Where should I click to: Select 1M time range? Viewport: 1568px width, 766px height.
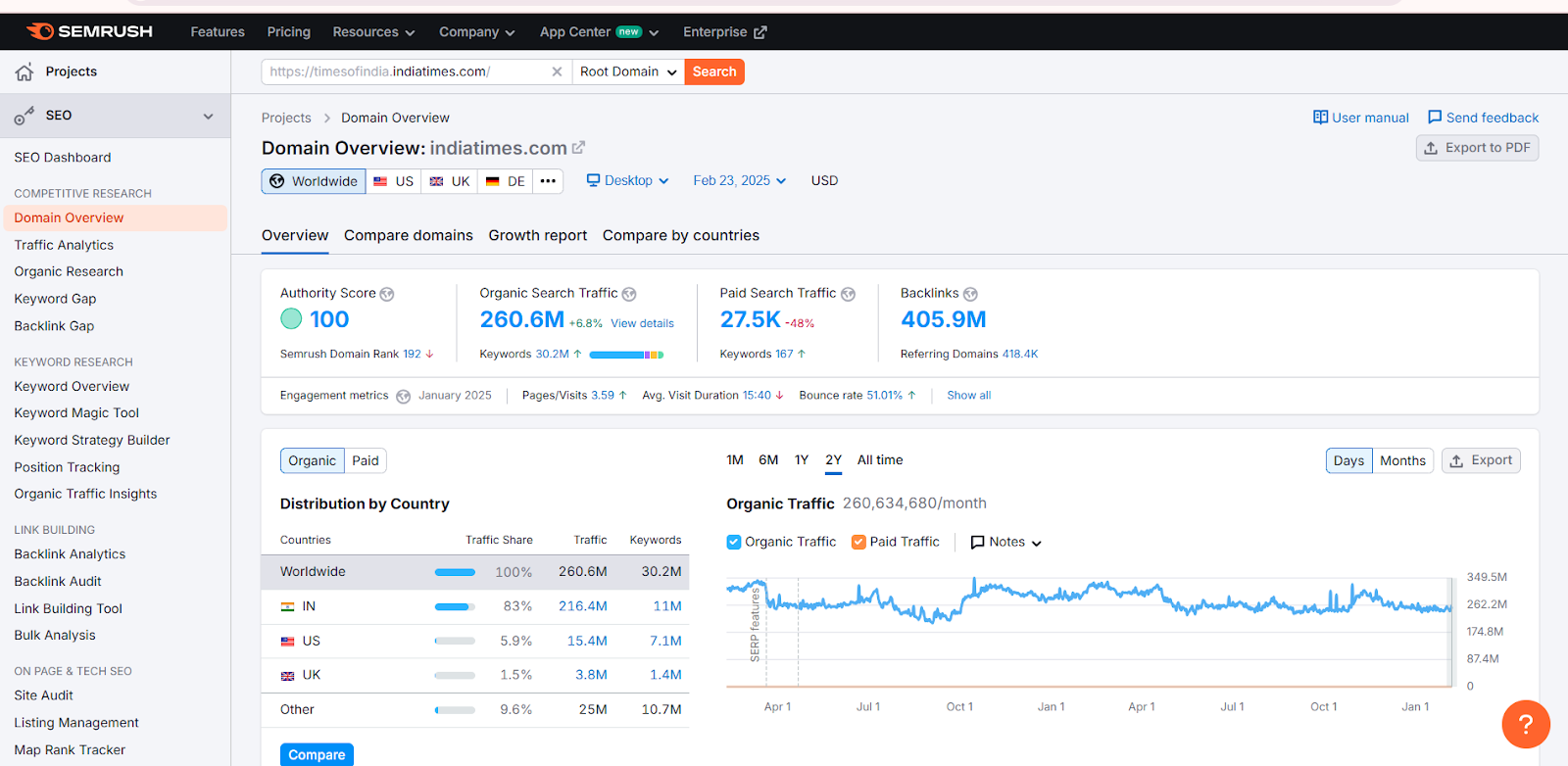[x=735, y=459]
